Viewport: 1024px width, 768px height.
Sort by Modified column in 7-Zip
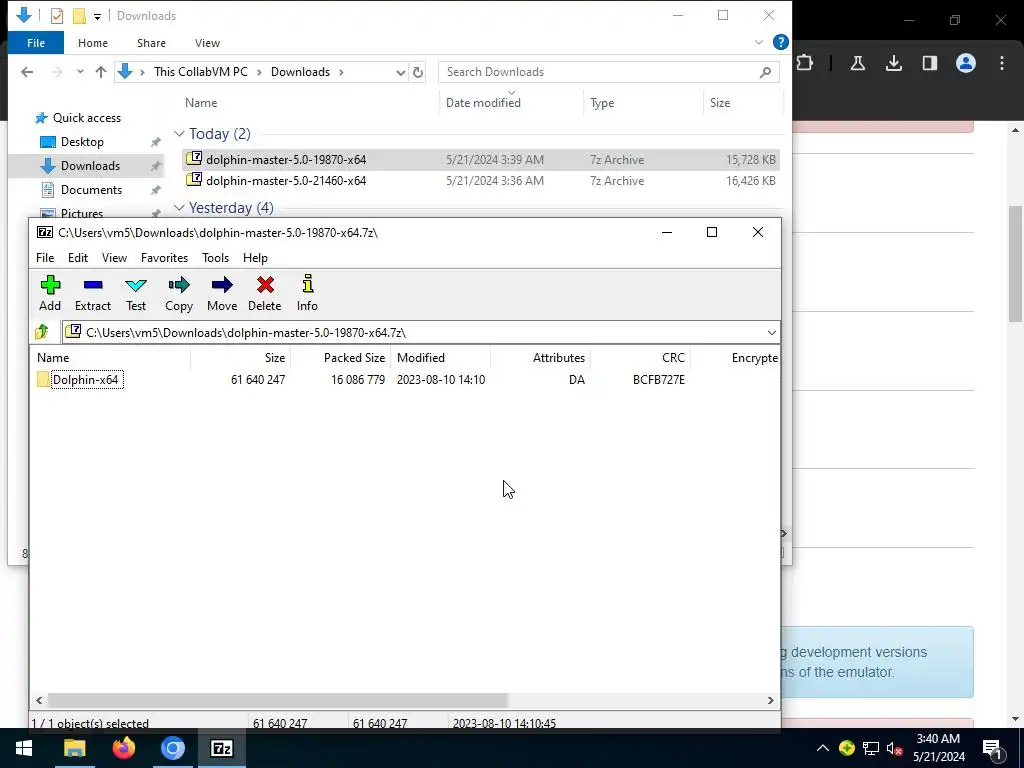tap(440, 358)
